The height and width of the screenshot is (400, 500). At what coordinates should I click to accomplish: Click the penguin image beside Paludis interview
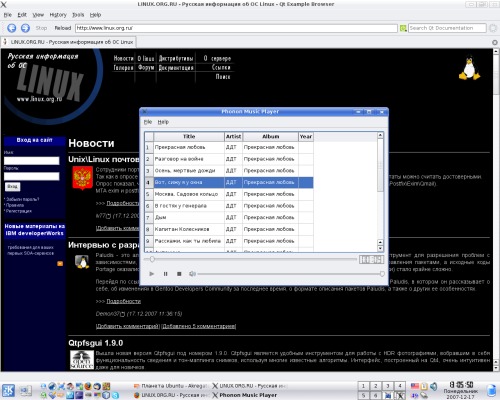82,262
